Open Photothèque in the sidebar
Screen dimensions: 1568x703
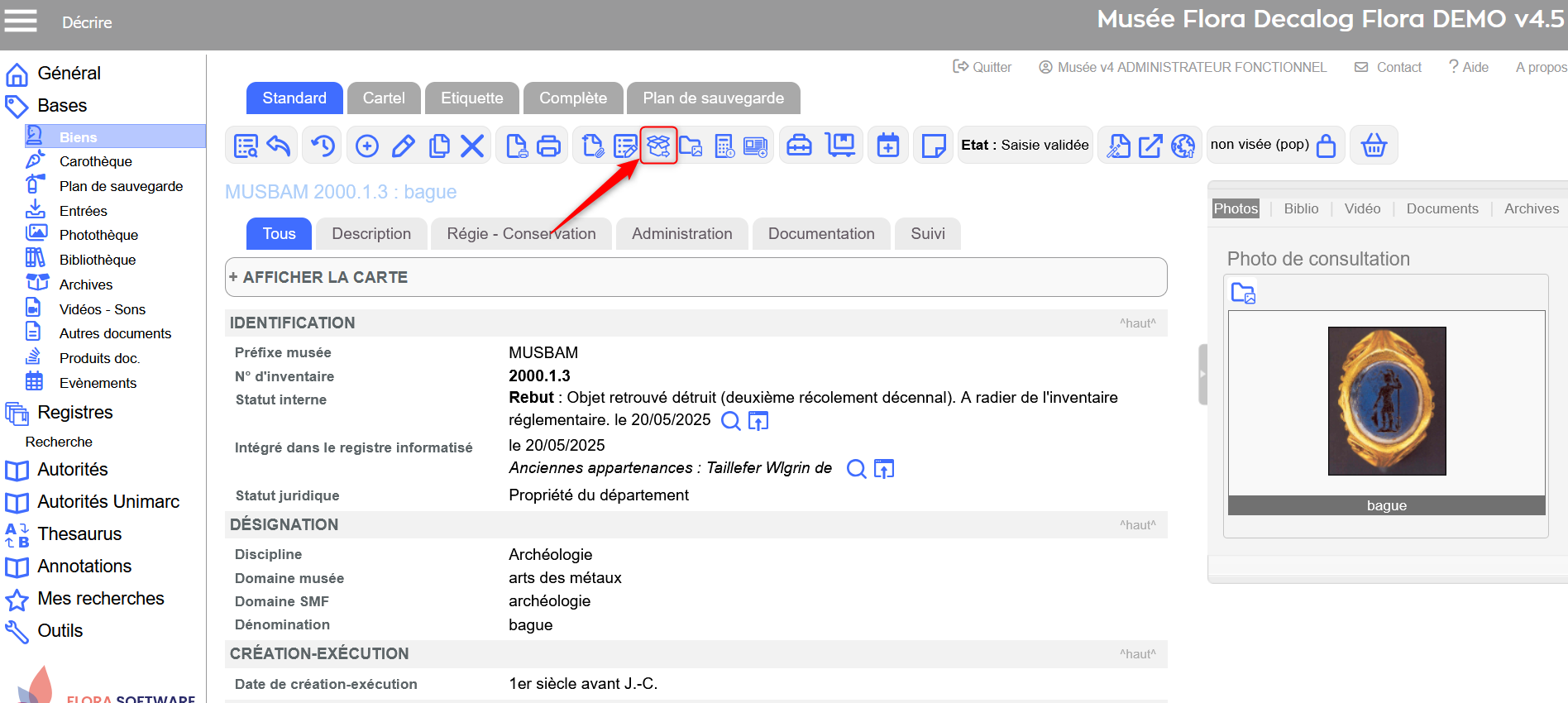98,236
